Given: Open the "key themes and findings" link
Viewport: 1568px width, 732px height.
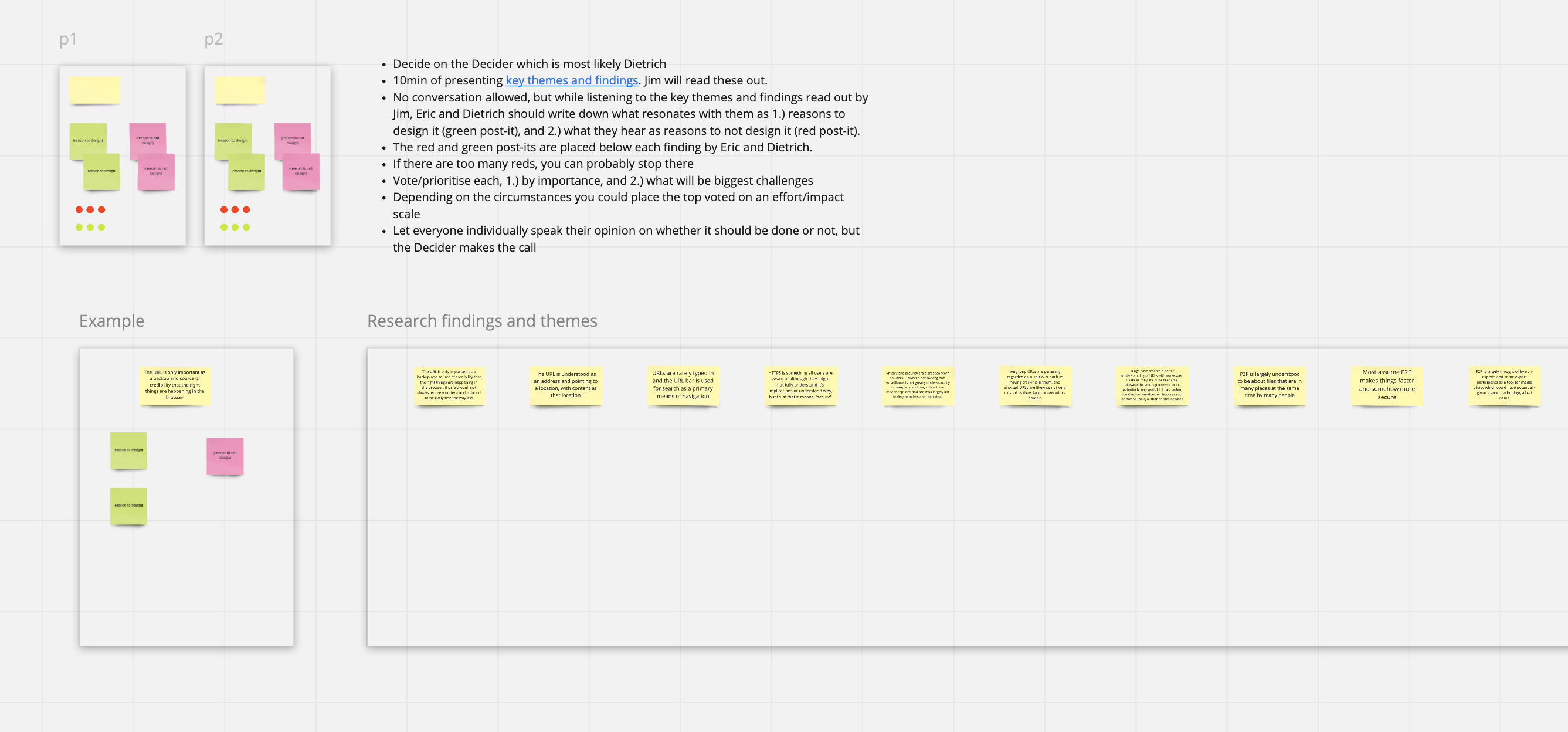Looking at the screenshot, I should point(571,80).
